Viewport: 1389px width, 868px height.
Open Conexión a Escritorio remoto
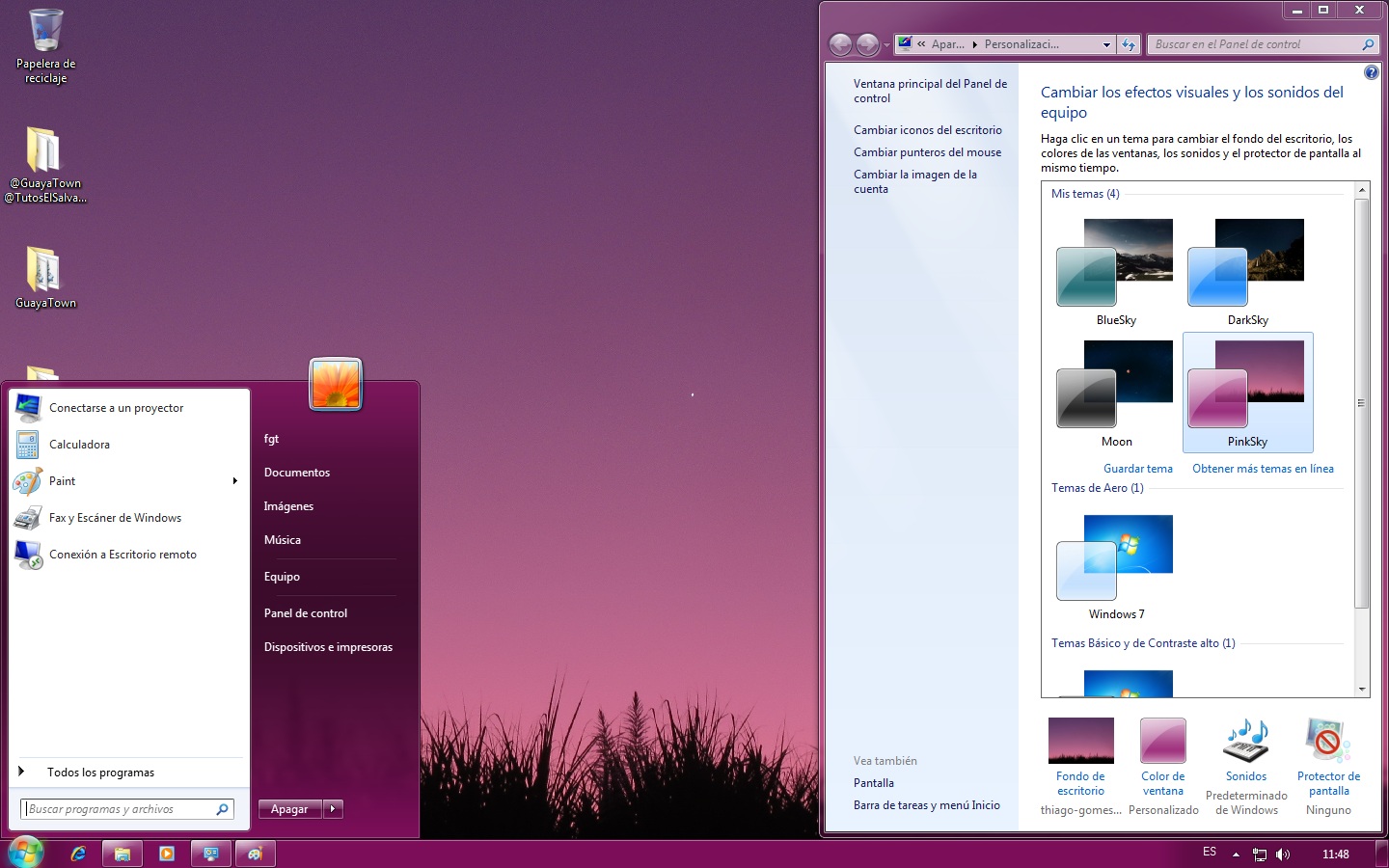pyautogui.click(x=129, y=555)
